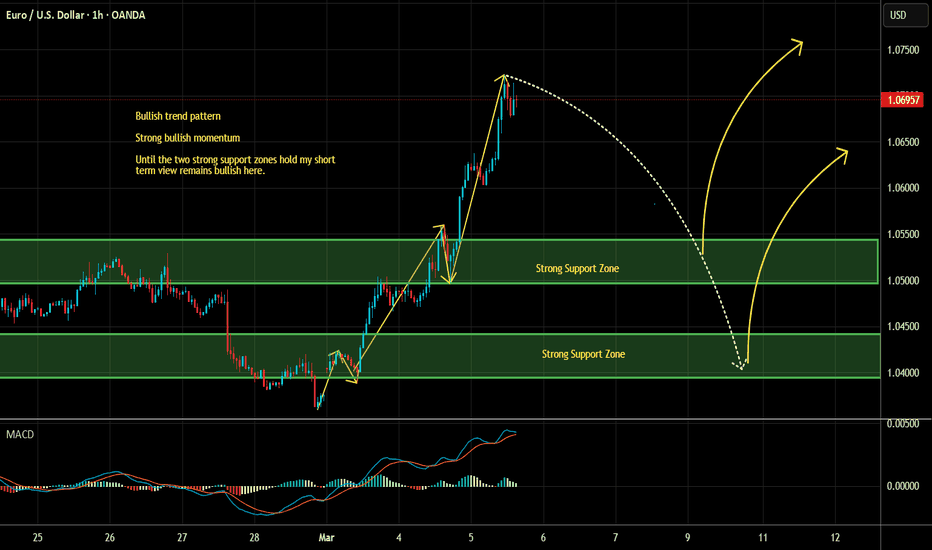Click date label 26 on time axis
The image size is (932, 550).
(110, 538)
